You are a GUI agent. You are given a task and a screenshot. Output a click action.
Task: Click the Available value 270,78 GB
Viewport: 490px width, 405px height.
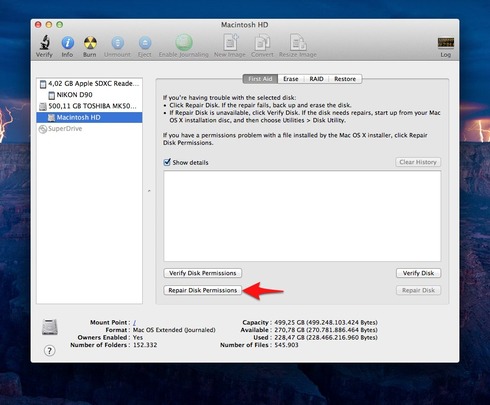(326, 330)
